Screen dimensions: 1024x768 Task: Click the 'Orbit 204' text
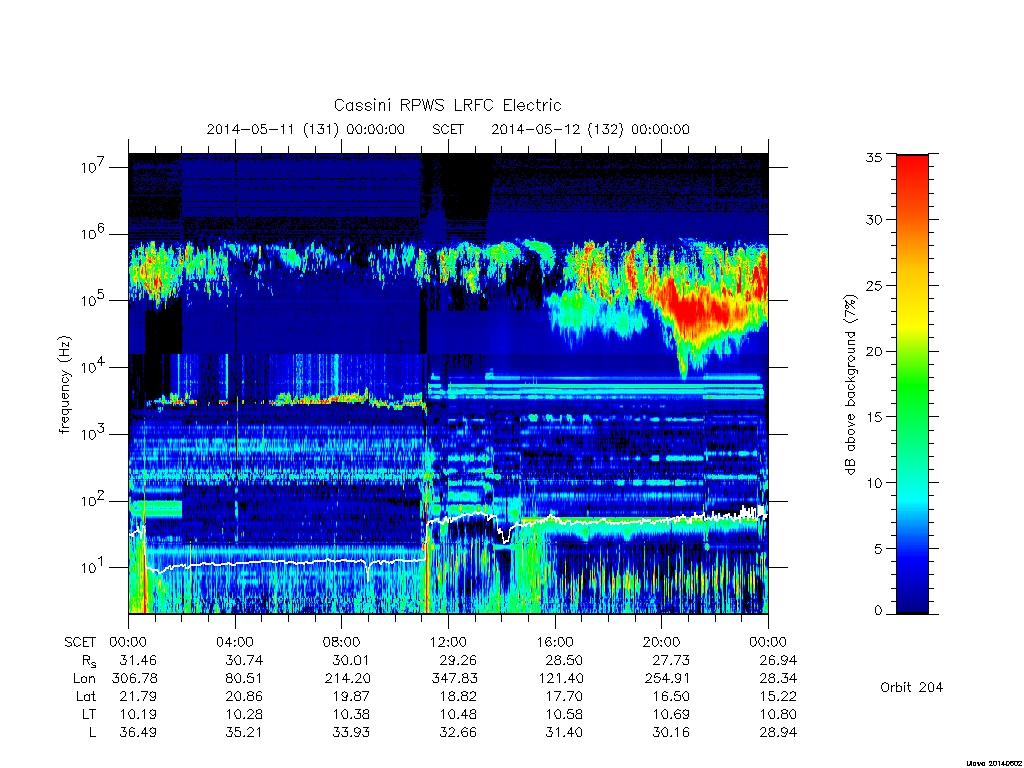(x=911, y=687)
